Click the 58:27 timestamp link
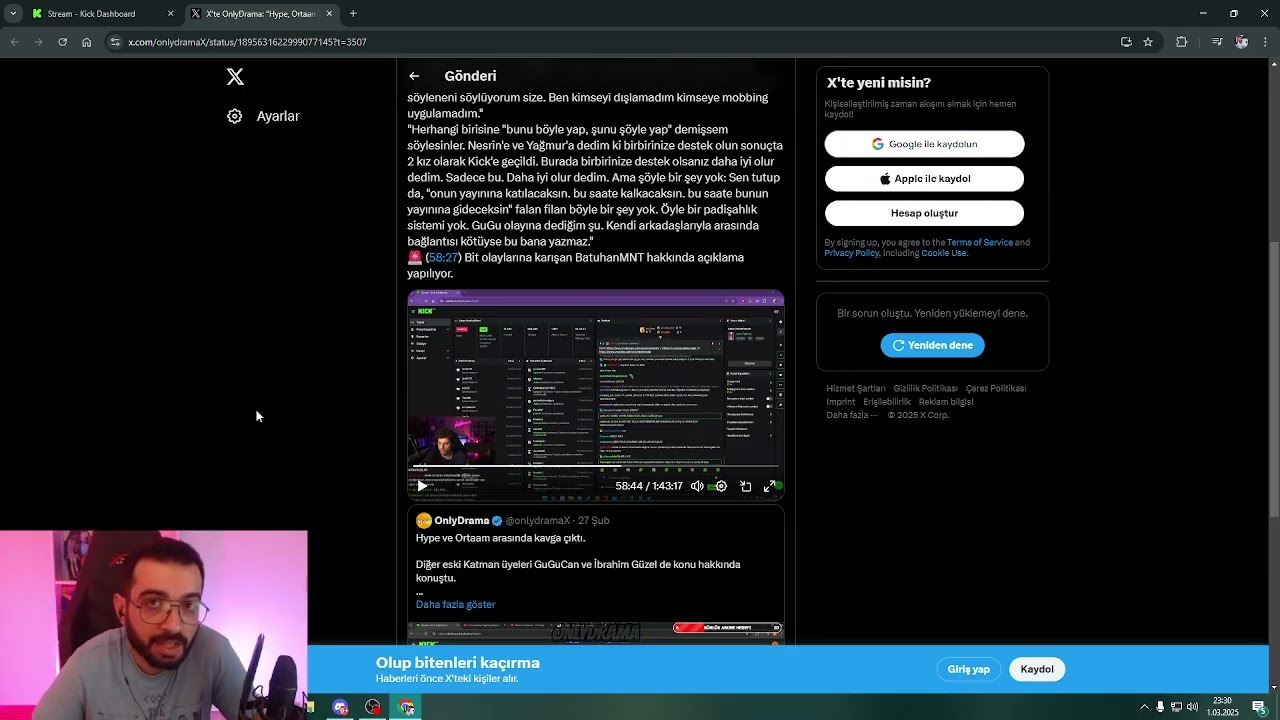 click(x=444, y=258)
